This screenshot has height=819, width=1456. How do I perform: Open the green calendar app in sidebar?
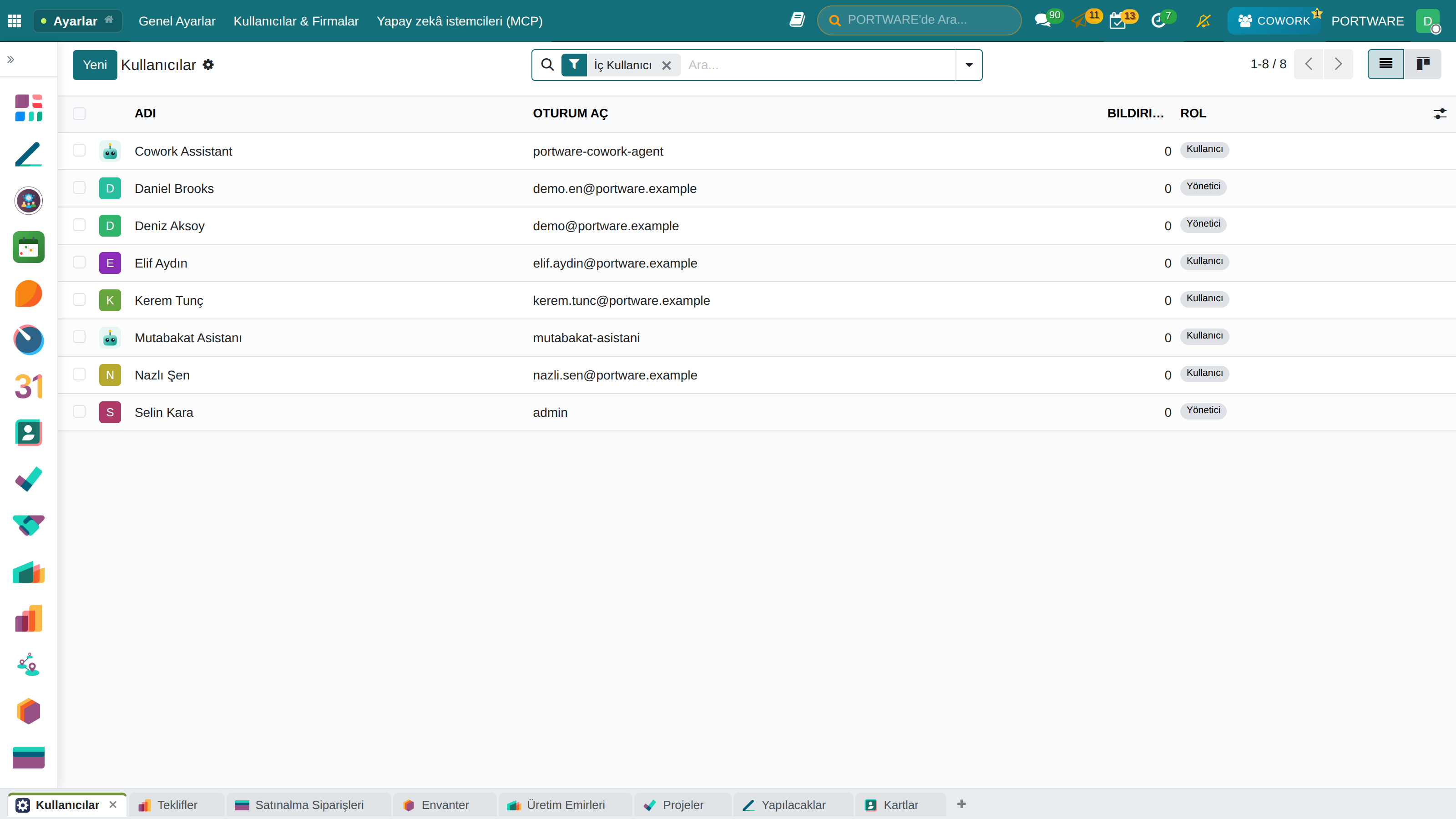click(x=28, y=247)
